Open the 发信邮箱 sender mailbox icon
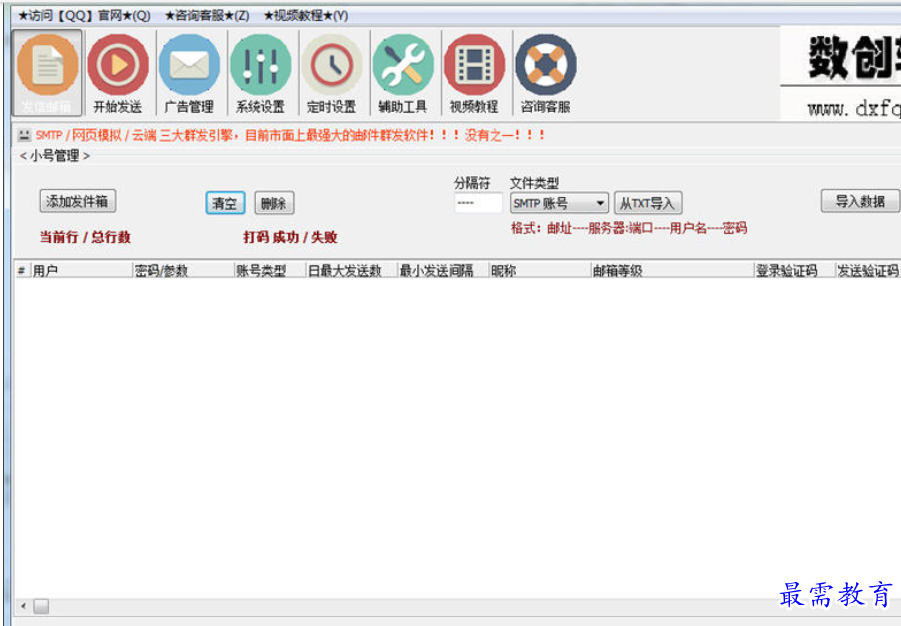This screenshot has height=626, width=901. pyautogui.click(x=47, y=73)
